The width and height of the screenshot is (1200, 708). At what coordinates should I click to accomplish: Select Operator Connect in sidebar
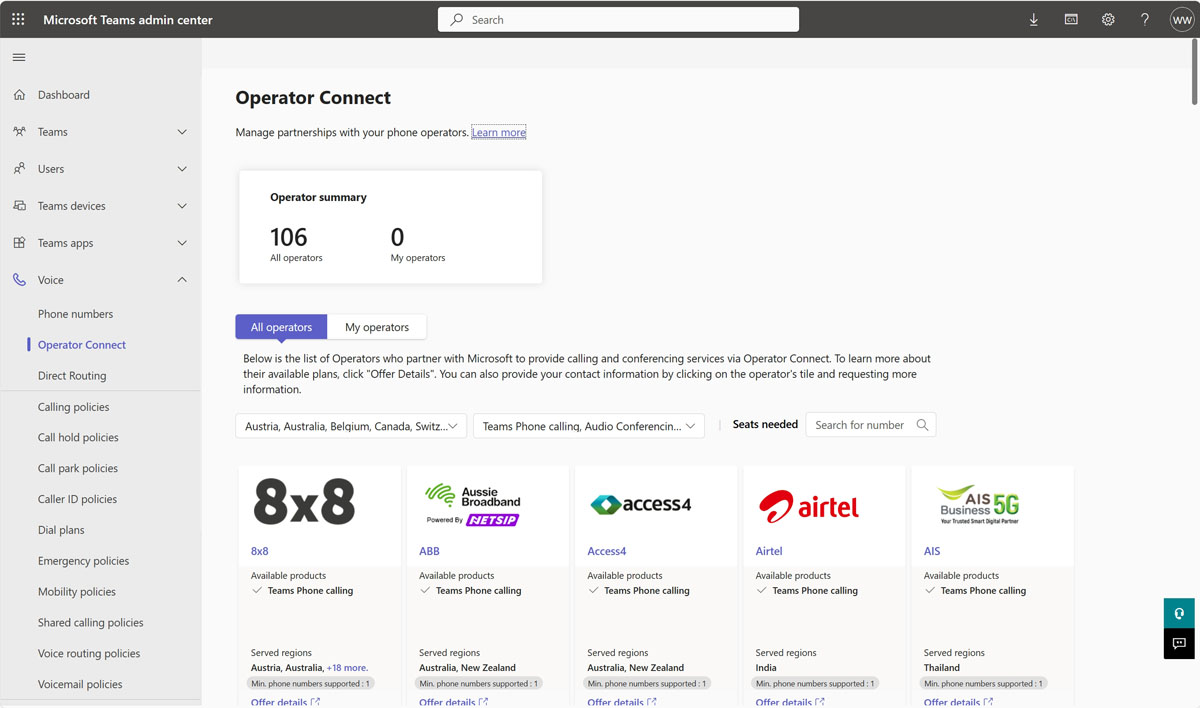click(82, 345)
